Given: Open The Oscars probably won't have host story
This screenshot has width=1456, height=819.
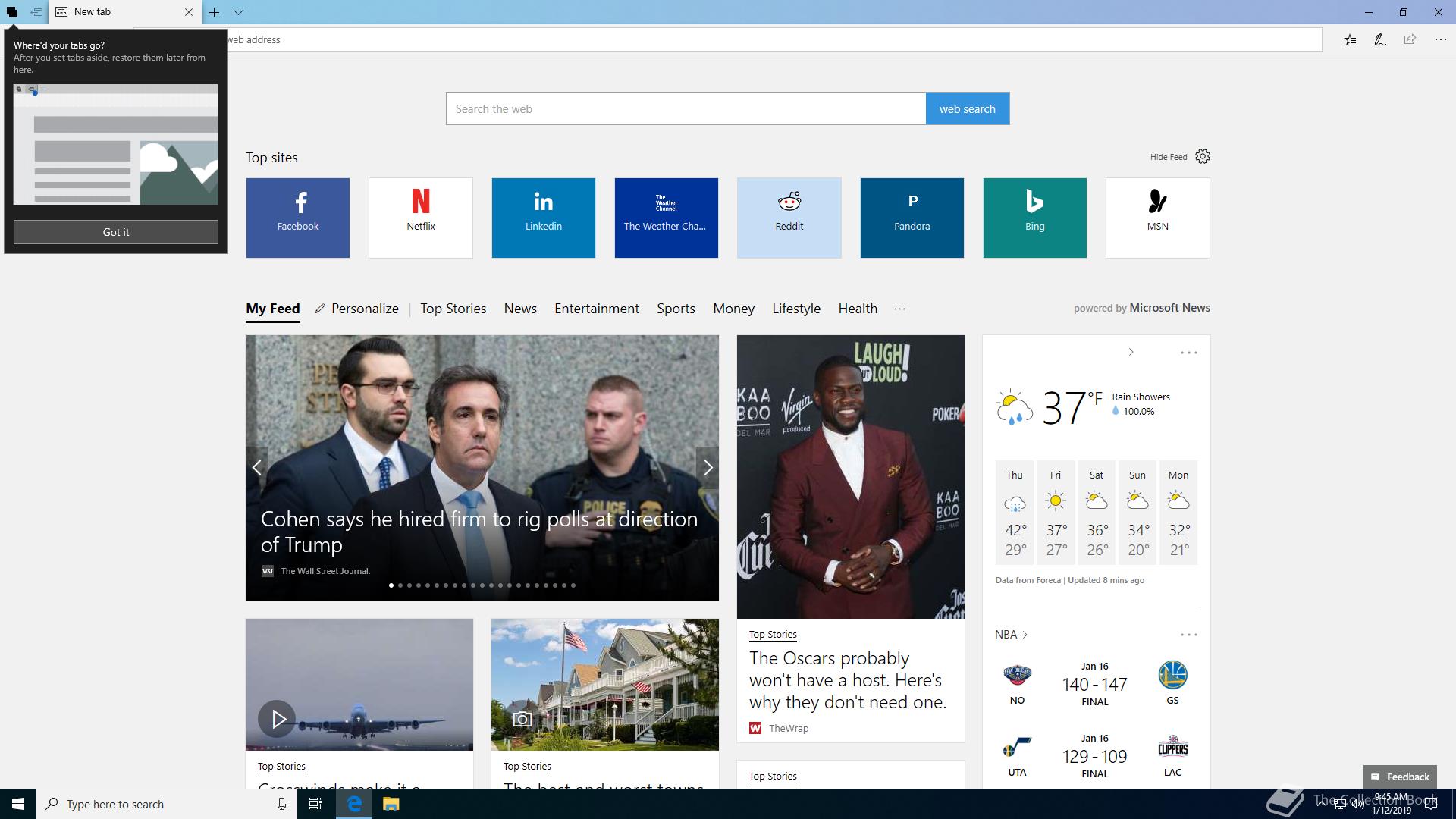Looking at the screenshot, I should coord(848,680).
